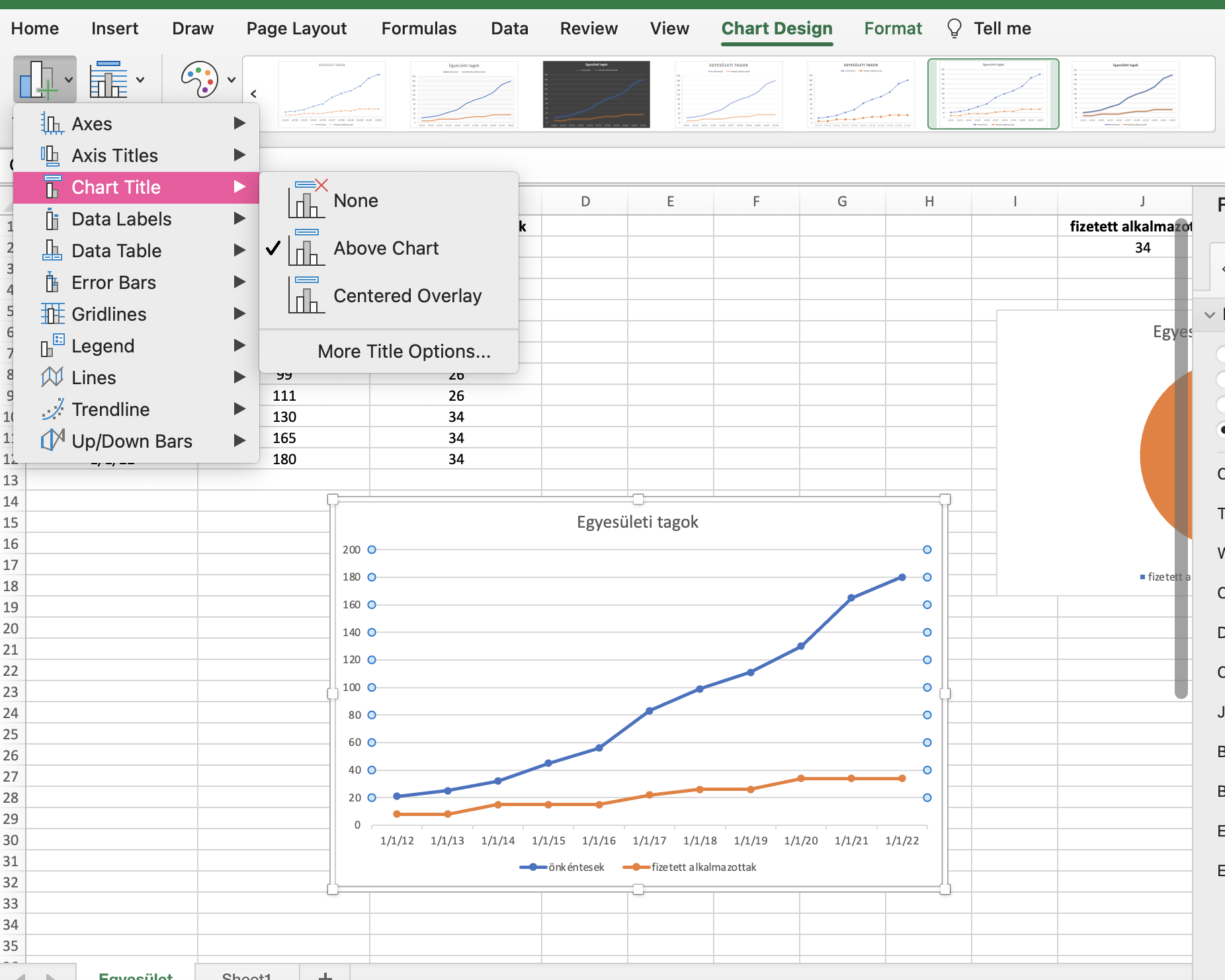Switch to the Format ribbon tab
The height and width of the screenshot is (980, 1225).
[892, 28]
